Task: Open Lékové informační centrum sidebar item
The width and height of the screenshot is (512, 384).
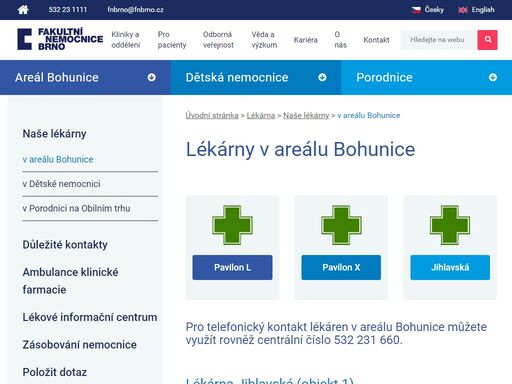Action: [x=90, y=317]
